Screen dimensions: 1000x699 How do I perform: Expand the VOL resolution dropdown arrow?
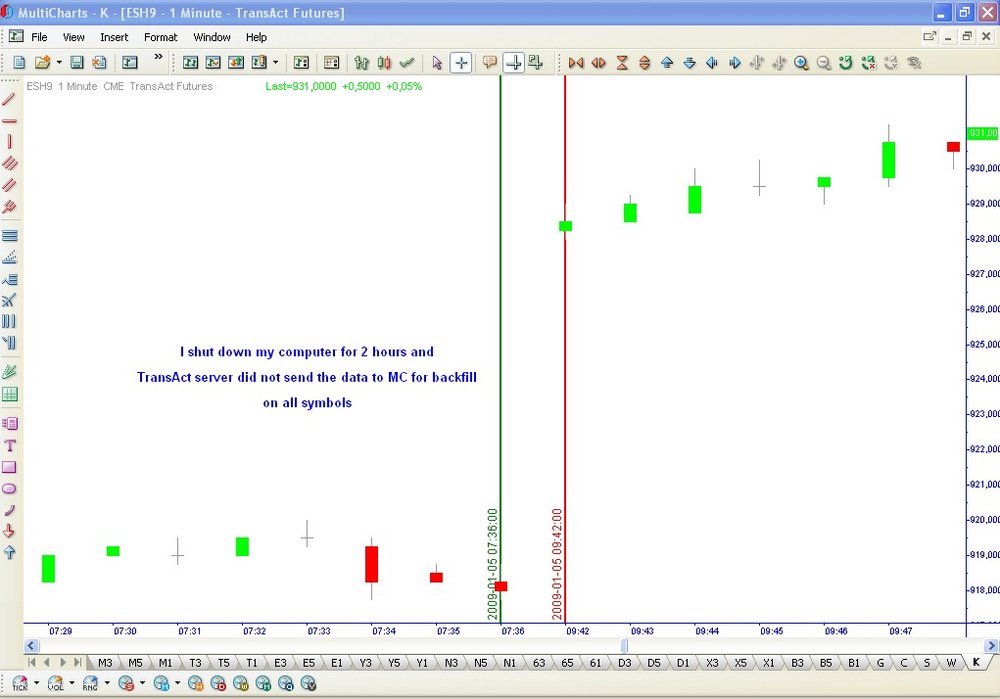pos(71,683)
